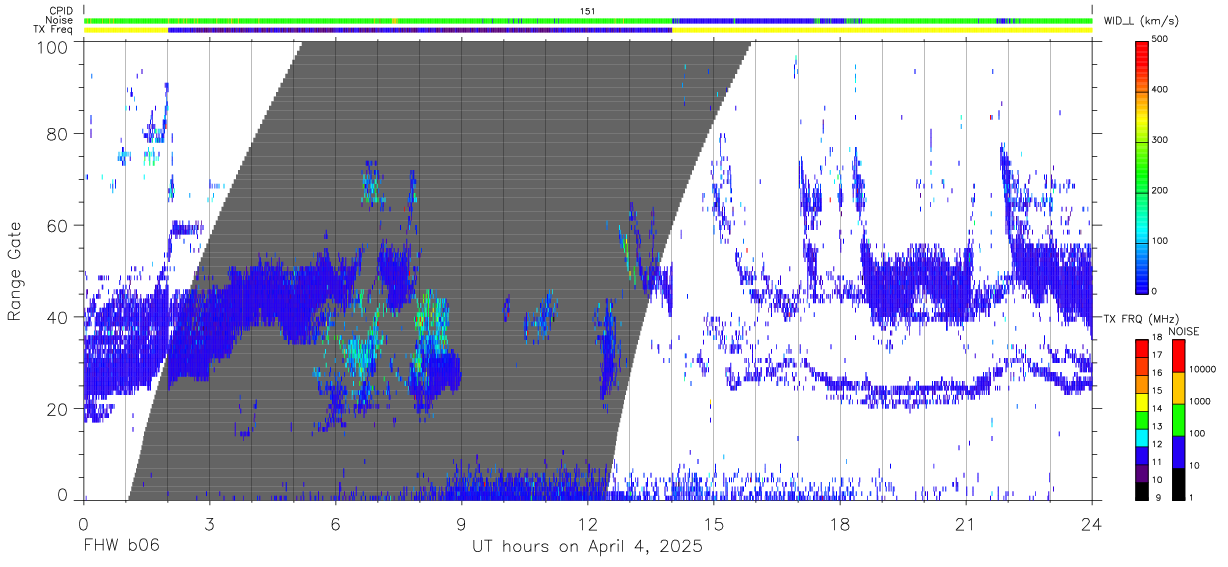The width and height of the screenshot is (1228, 567).
Task: Click the red swatch in NOISE legend
Action: click(x=1177, y=356)
